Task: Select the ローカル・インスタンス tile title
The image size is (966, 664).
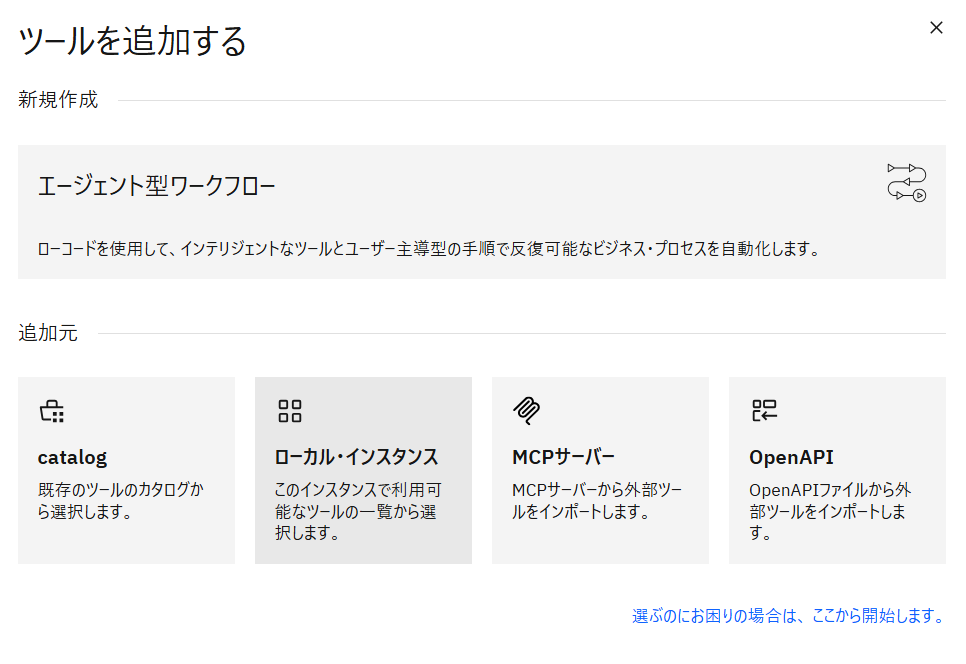Action: (356, 458)
